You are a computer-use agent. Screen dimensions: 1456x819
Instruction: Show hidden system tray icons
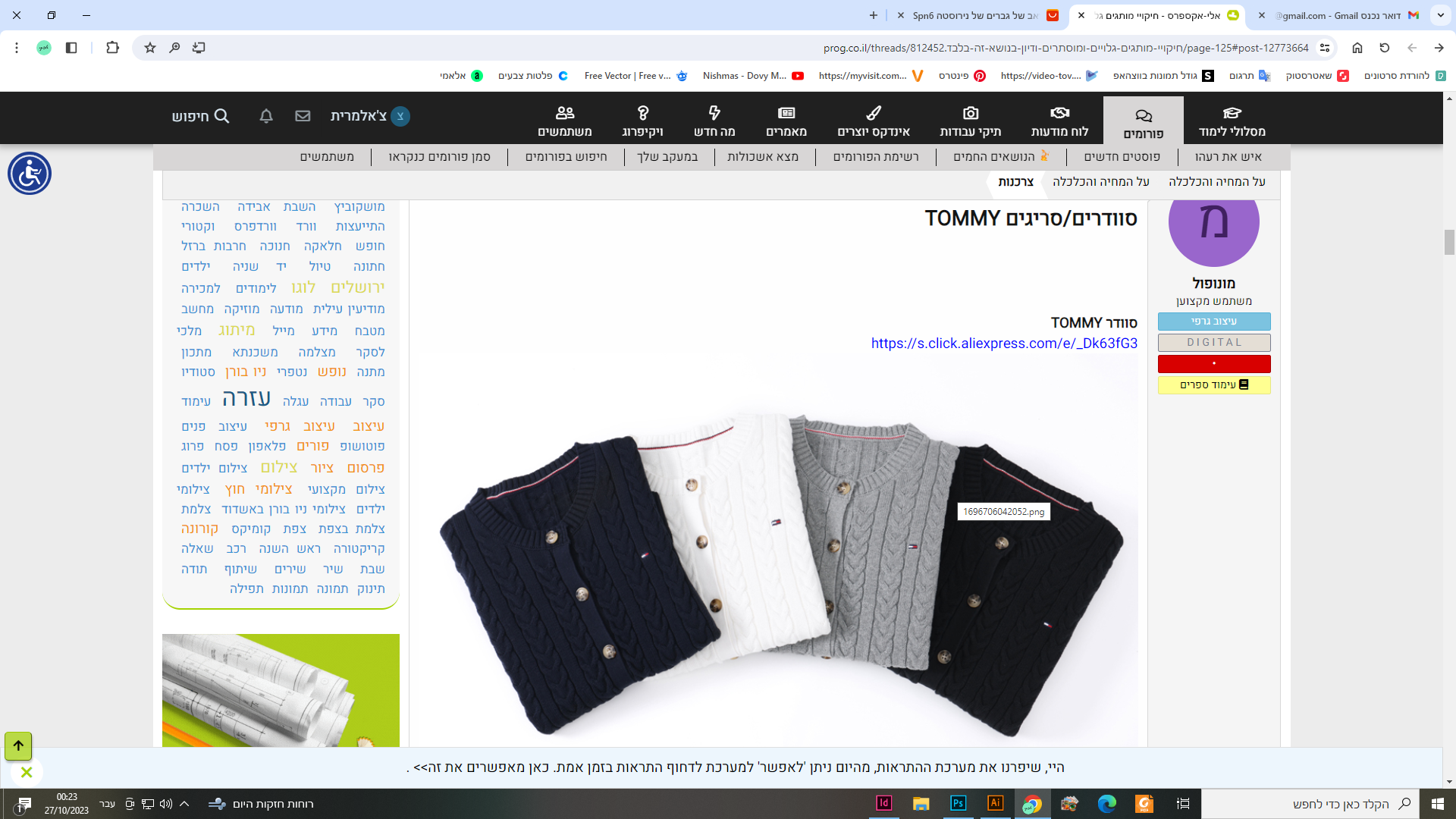tap(184, 804)
